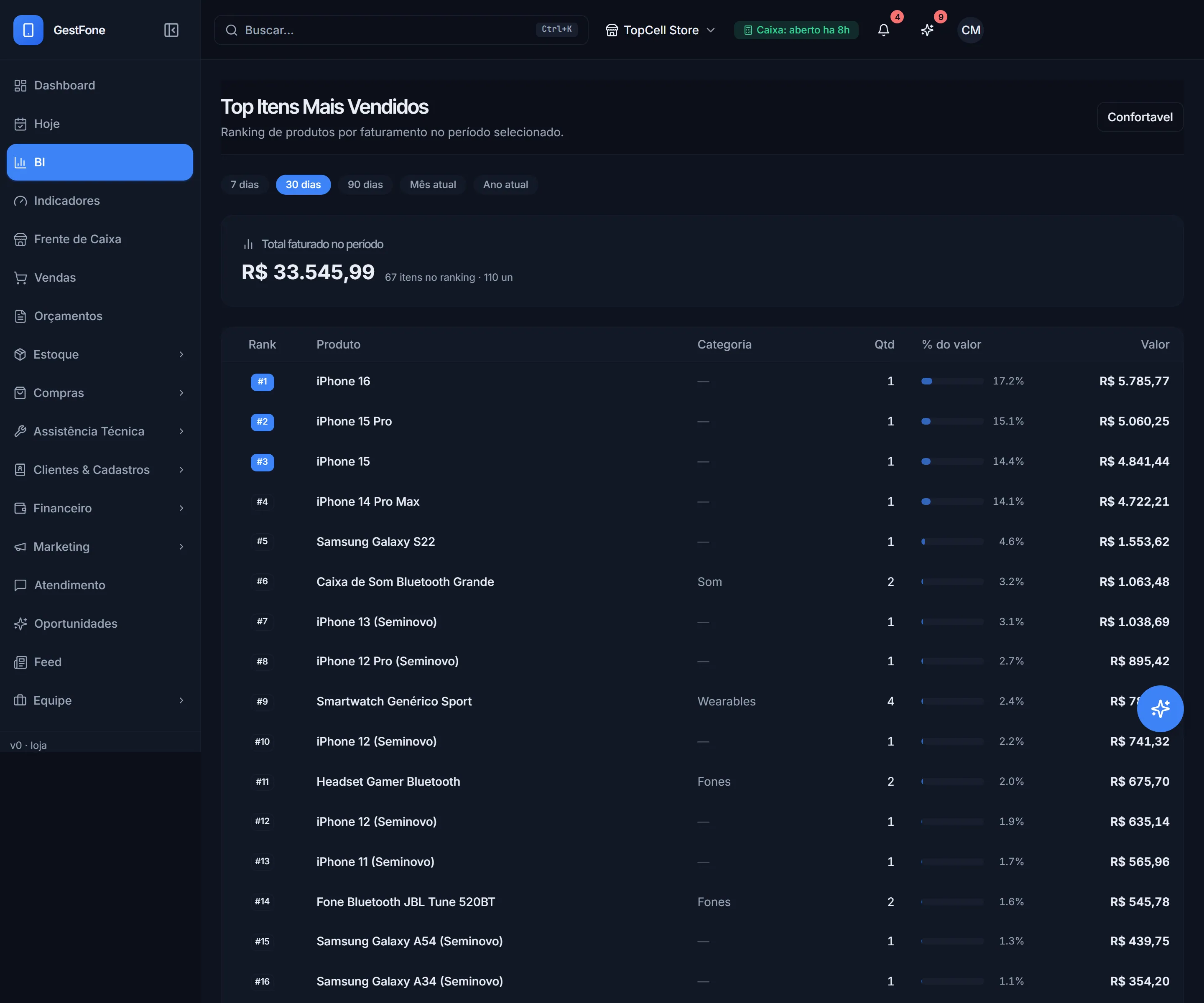Click the Ctrl+K shortcut badge
Image resolution: width=1204 pixels, height=1003 pixels.
point(556,29)
